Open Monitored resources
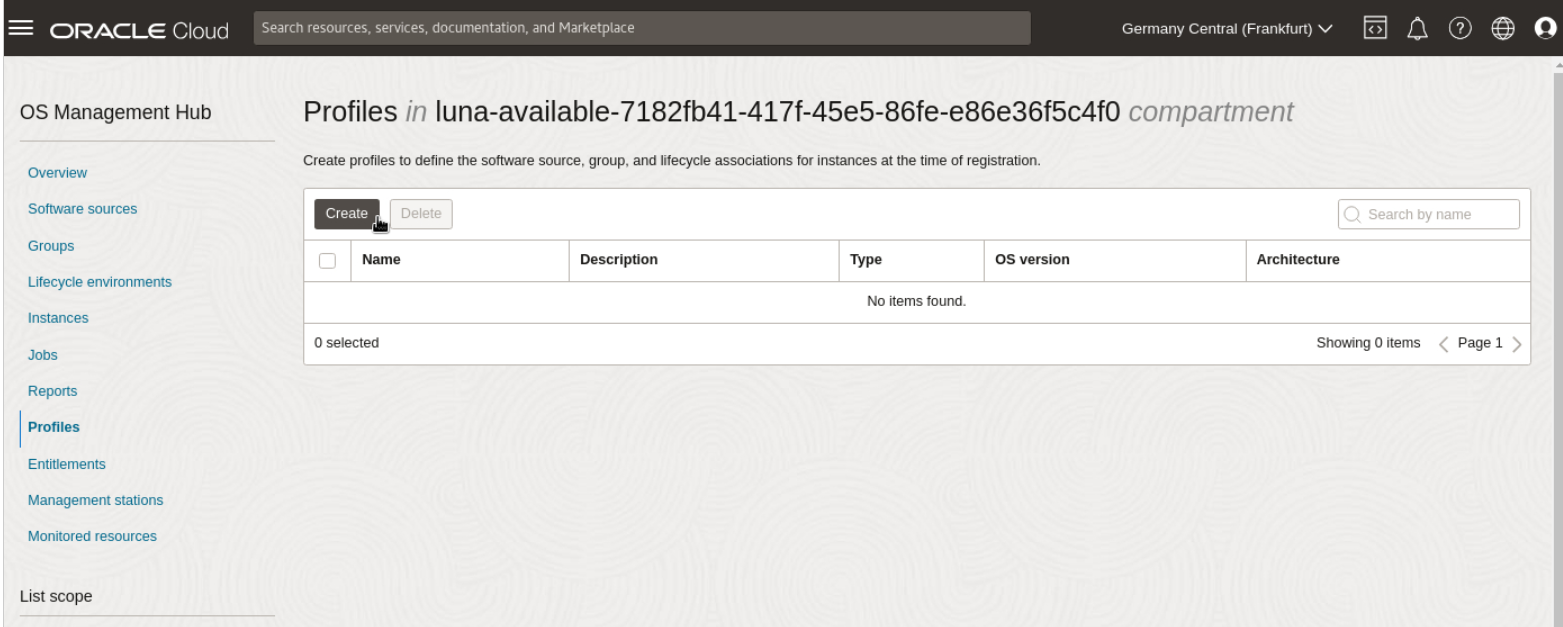1563x627 pixels. pyautogui.click(x=92, y=536)
